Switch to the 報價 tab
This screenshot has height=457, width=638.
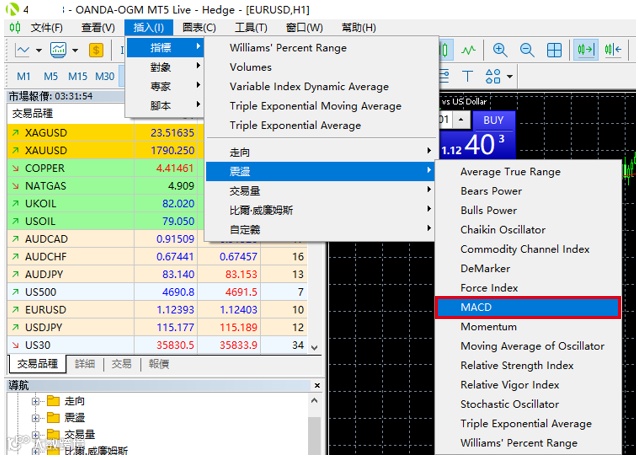159,364
